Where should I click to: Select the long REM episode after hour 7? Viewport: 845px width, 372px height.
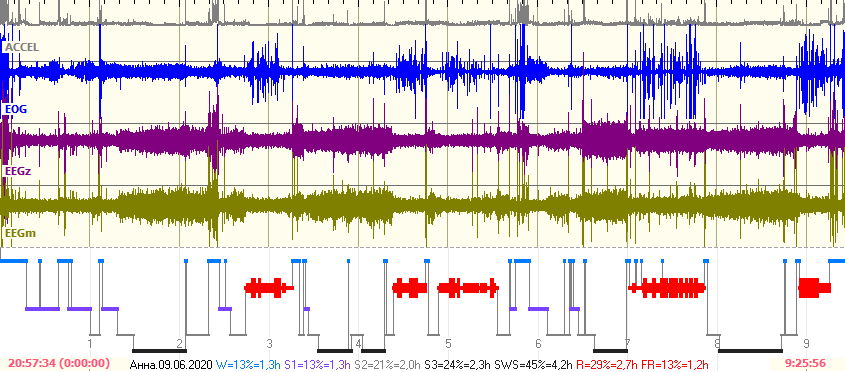click(667, 288)
